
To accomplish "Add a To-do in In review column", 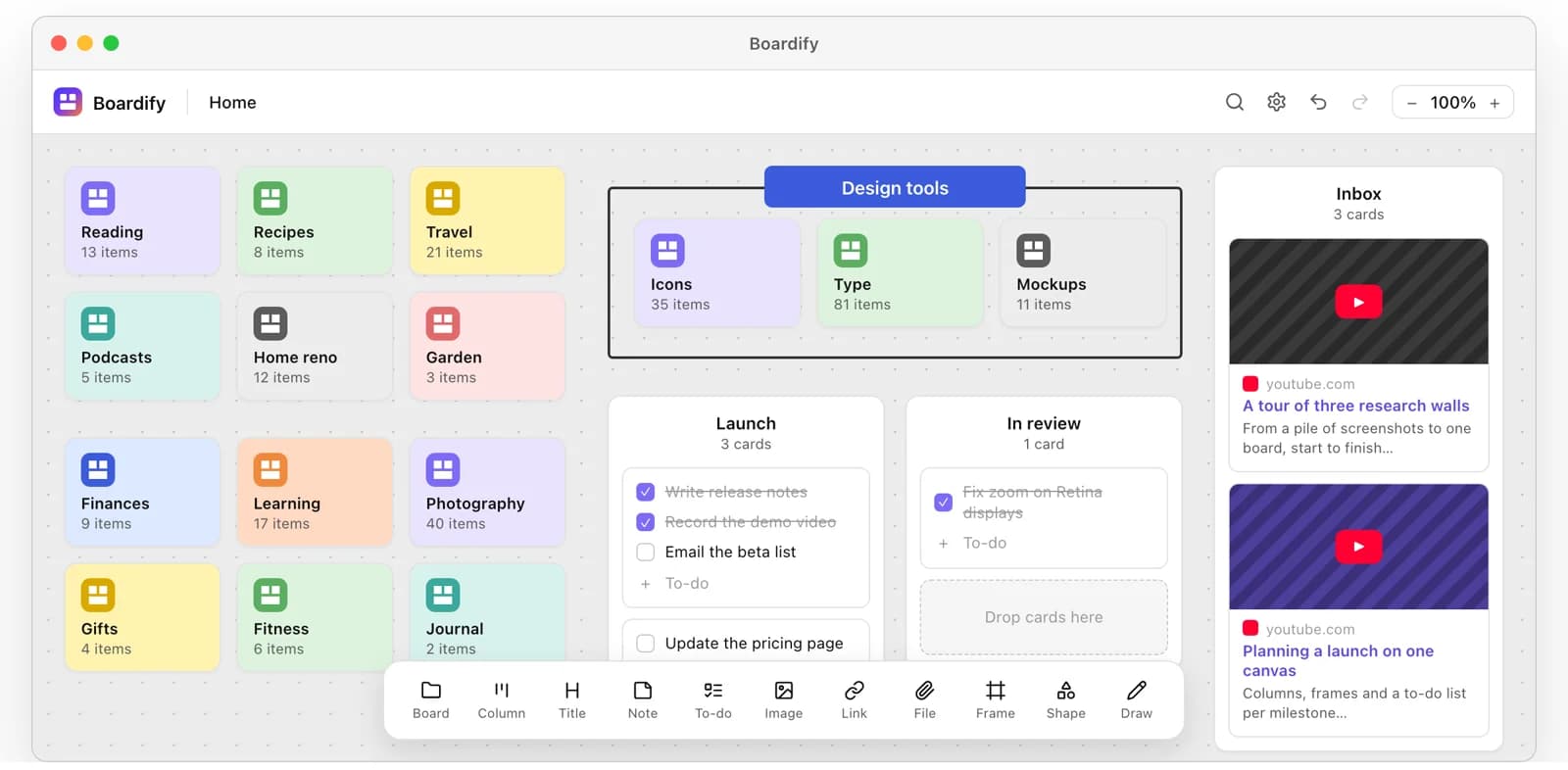I will pyautogui.click(x=984, y=543).
